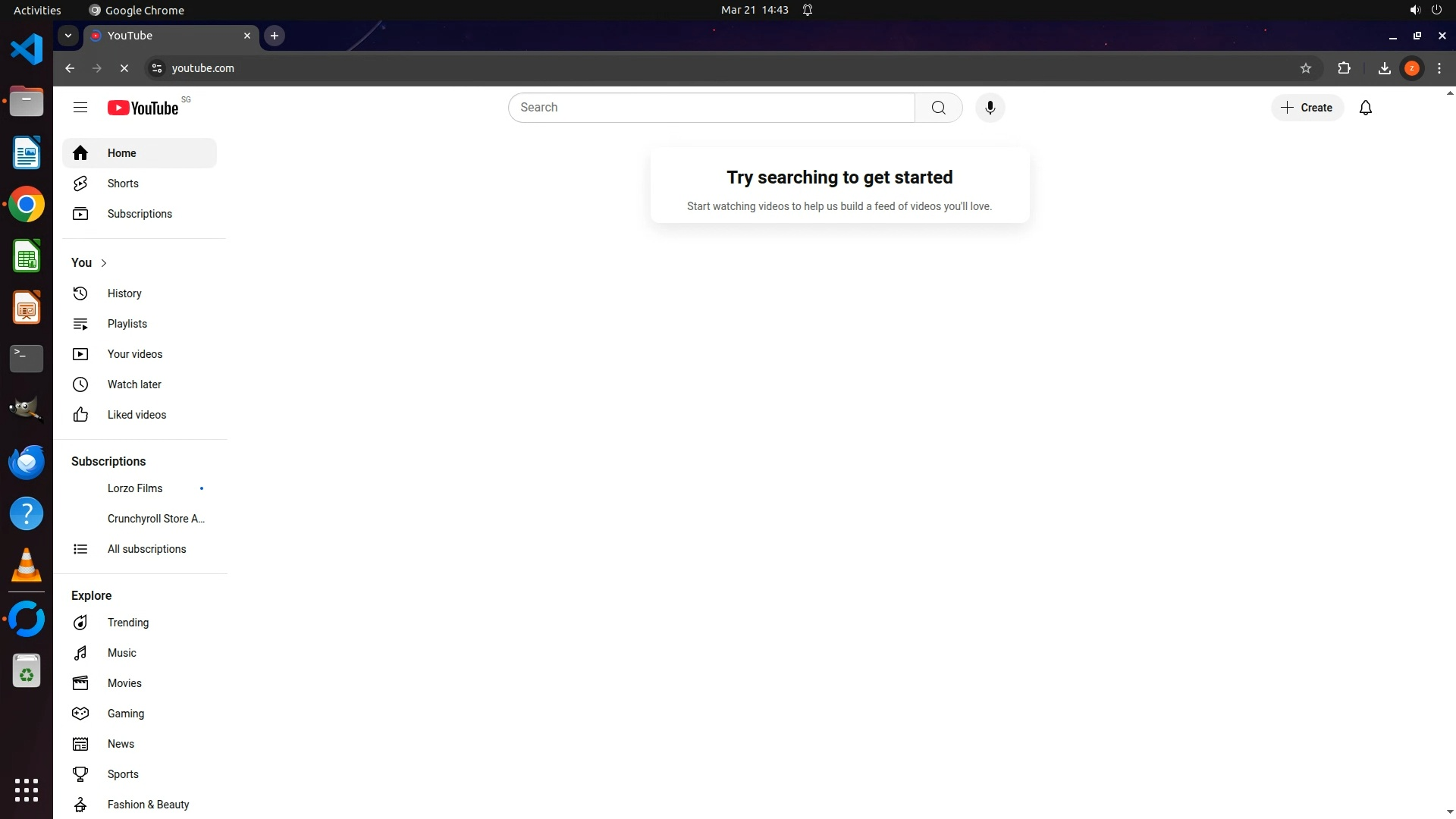The width and height of the screenshot is (1456, 819).
Task: Launch VLC from the Ubuntu dock
Action: [27, 565]
